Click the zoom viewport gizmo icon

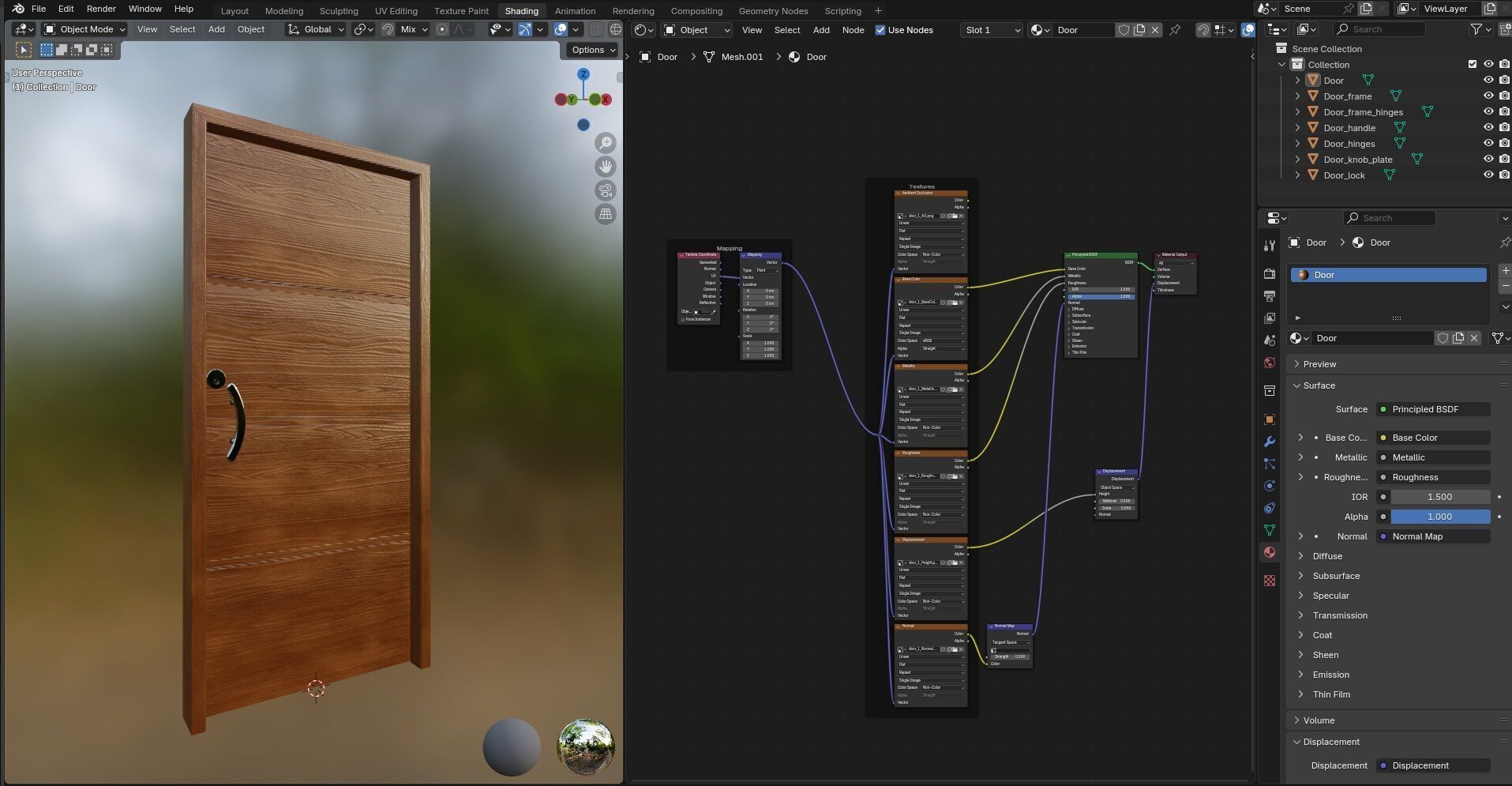(606, 143)
